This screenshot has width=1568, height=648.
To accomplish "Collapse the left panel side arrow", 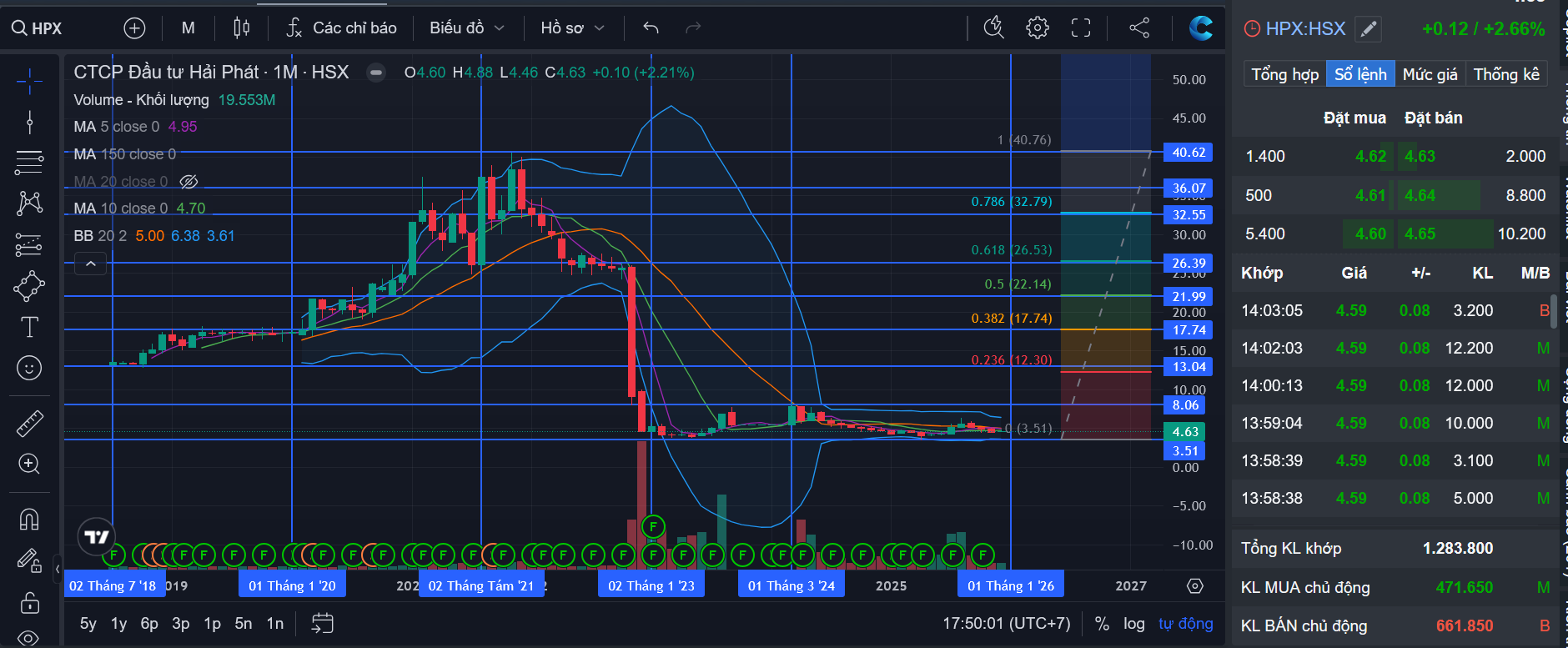I will pos(58,569).
